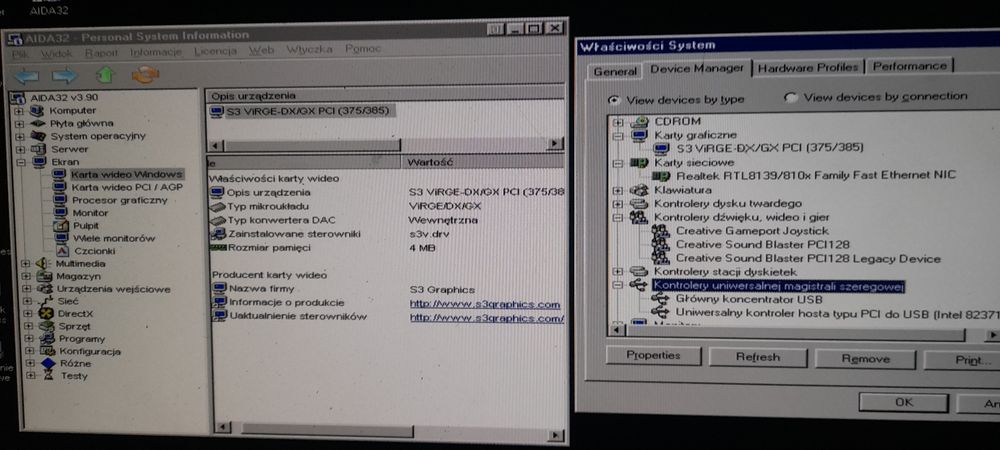Select Wiele monitorów item
The height and width of the screenshot is (450, 1000).
coord(114,238)
